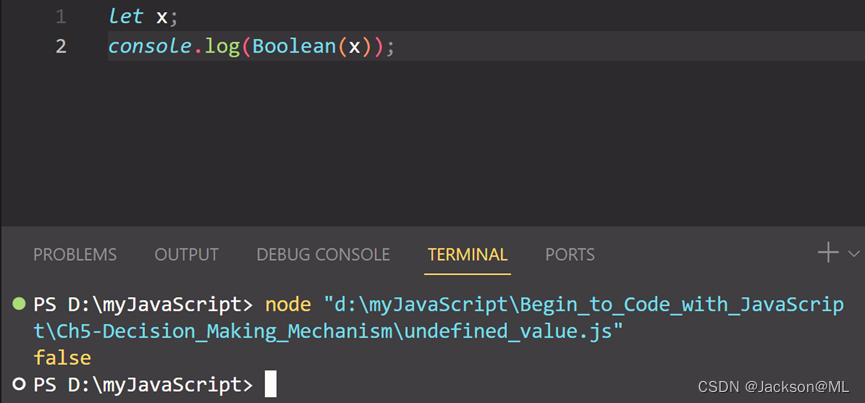865x403 pixels.
Task: Click the node command in terminal
Action: 288,304
